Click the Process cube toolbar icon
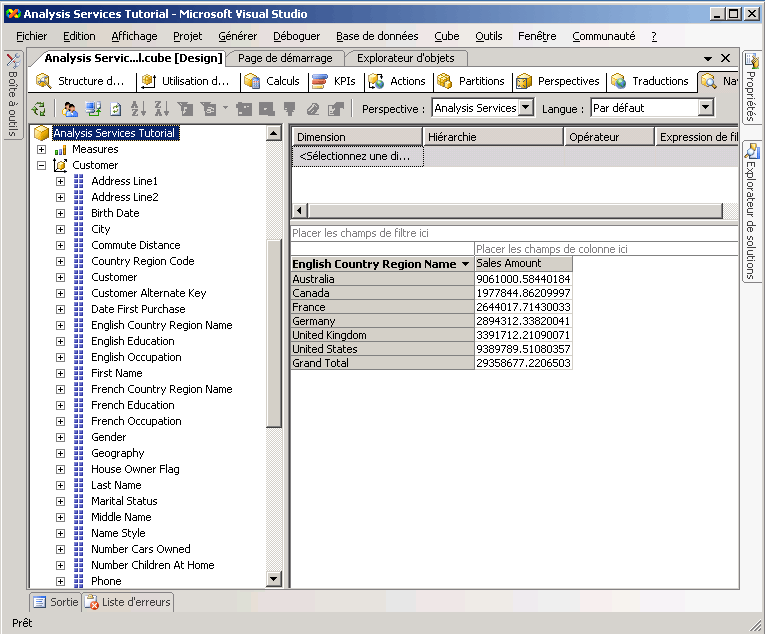Screen dimensions: 765x634 (x=39, y=109)
